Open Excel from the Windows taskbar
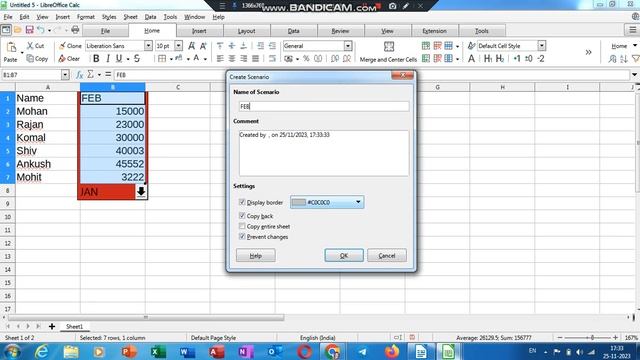This screenshot has height=360, width=640. click(157, 351)
